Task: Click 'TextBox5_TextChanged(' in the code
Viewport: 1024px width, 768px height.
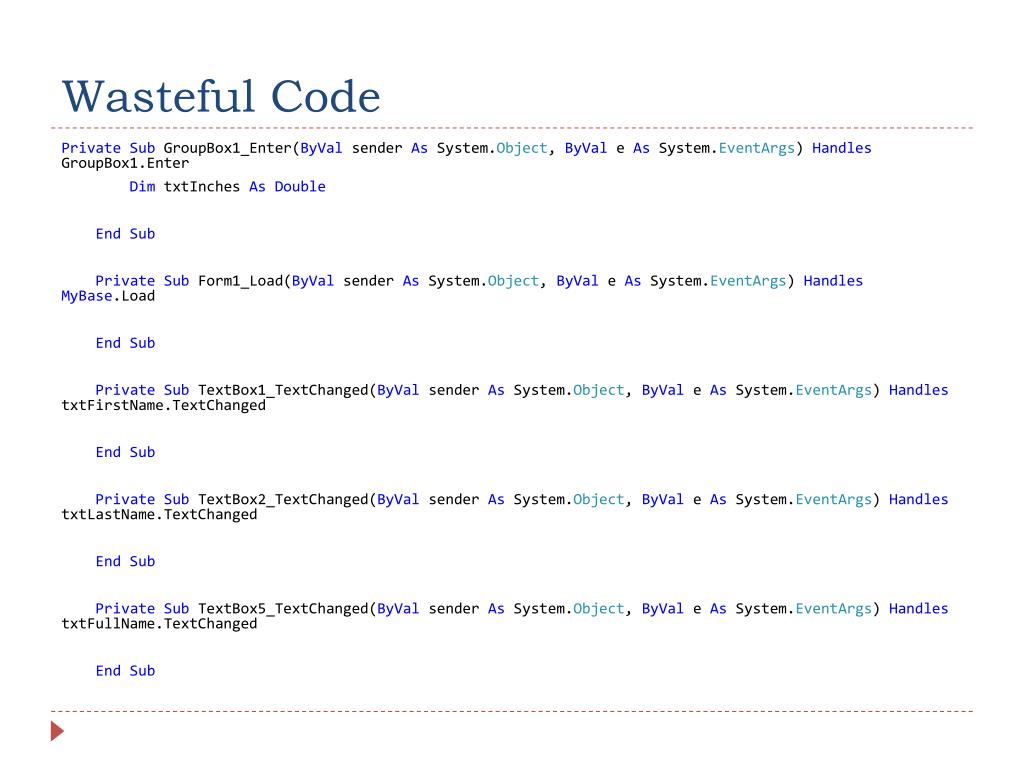Action: coord(287,609)
